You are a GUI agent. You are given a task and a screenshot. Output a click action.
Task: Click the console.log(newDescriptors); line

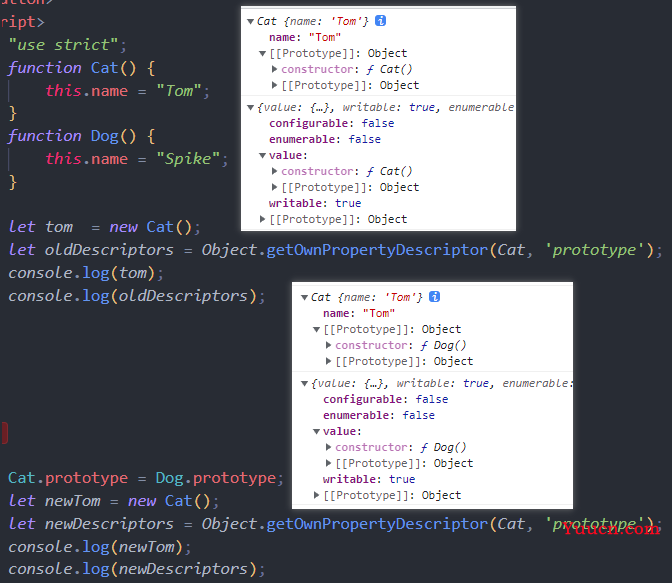click(x=137, y=569)
